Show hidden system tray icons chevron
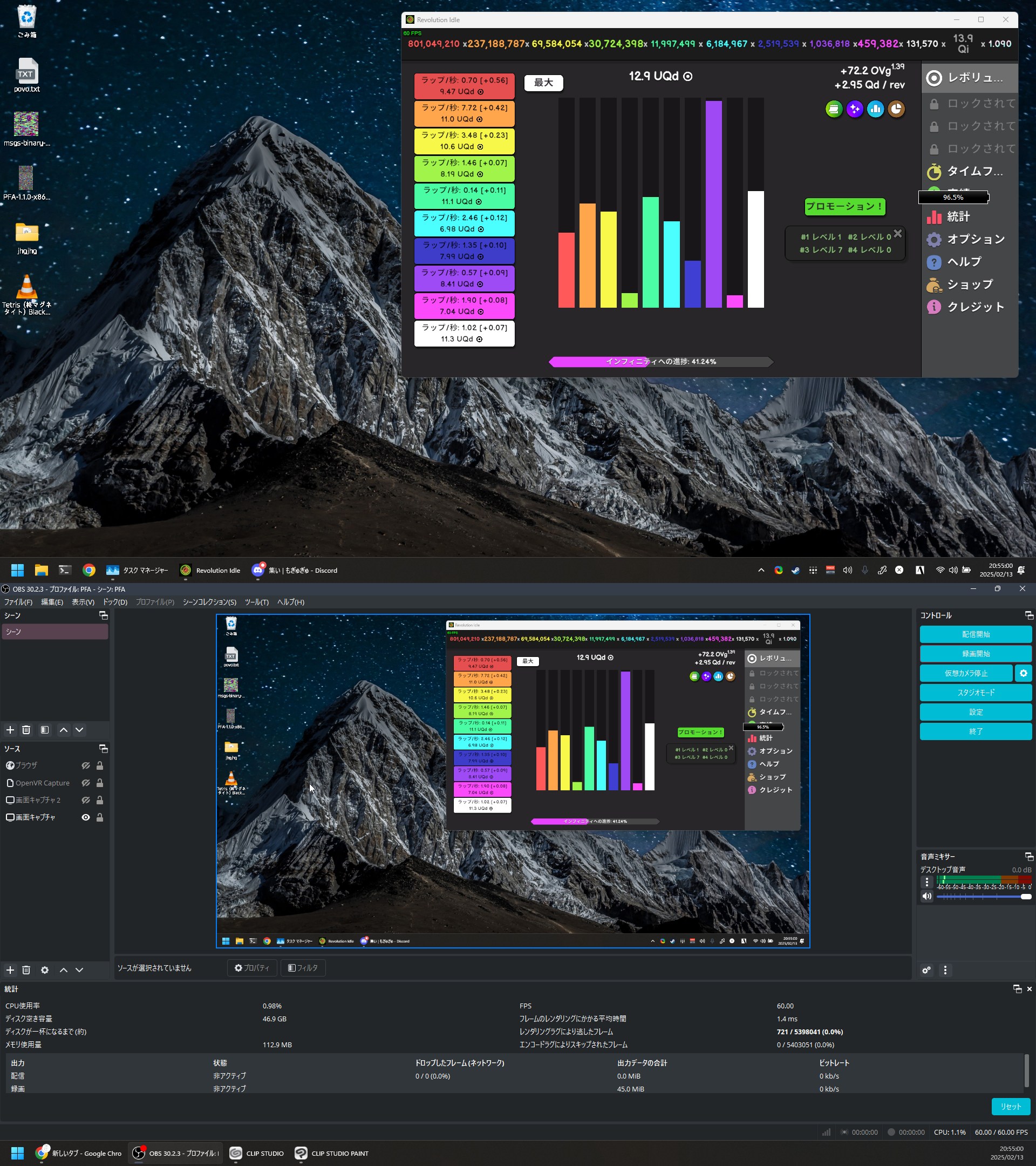This screenshot has width=1036, height=1166. [x=761, y=570]
